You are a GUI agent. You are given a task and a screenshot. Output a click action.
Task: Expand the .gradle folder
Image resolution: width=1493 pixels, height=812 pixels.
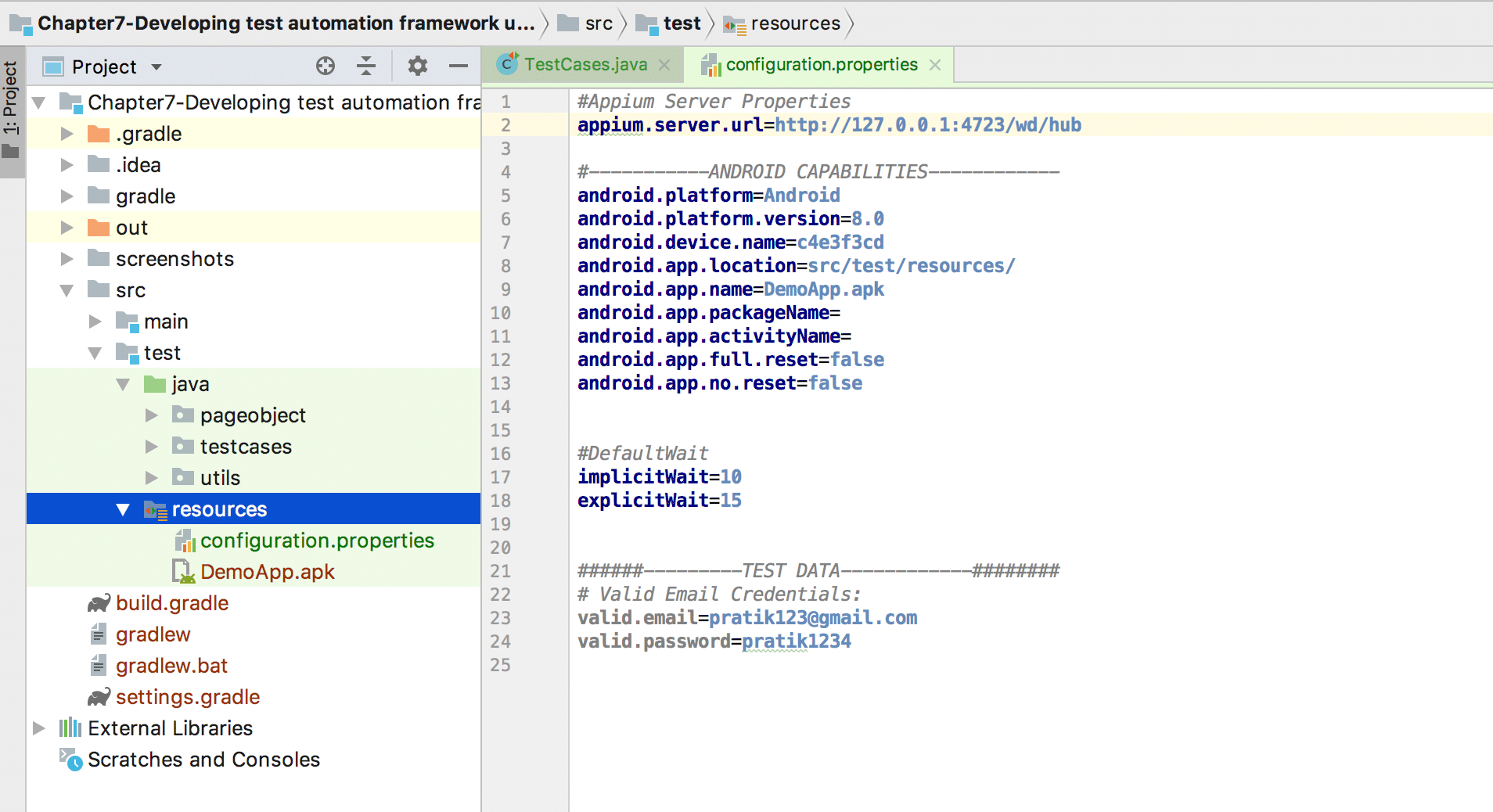67,134
